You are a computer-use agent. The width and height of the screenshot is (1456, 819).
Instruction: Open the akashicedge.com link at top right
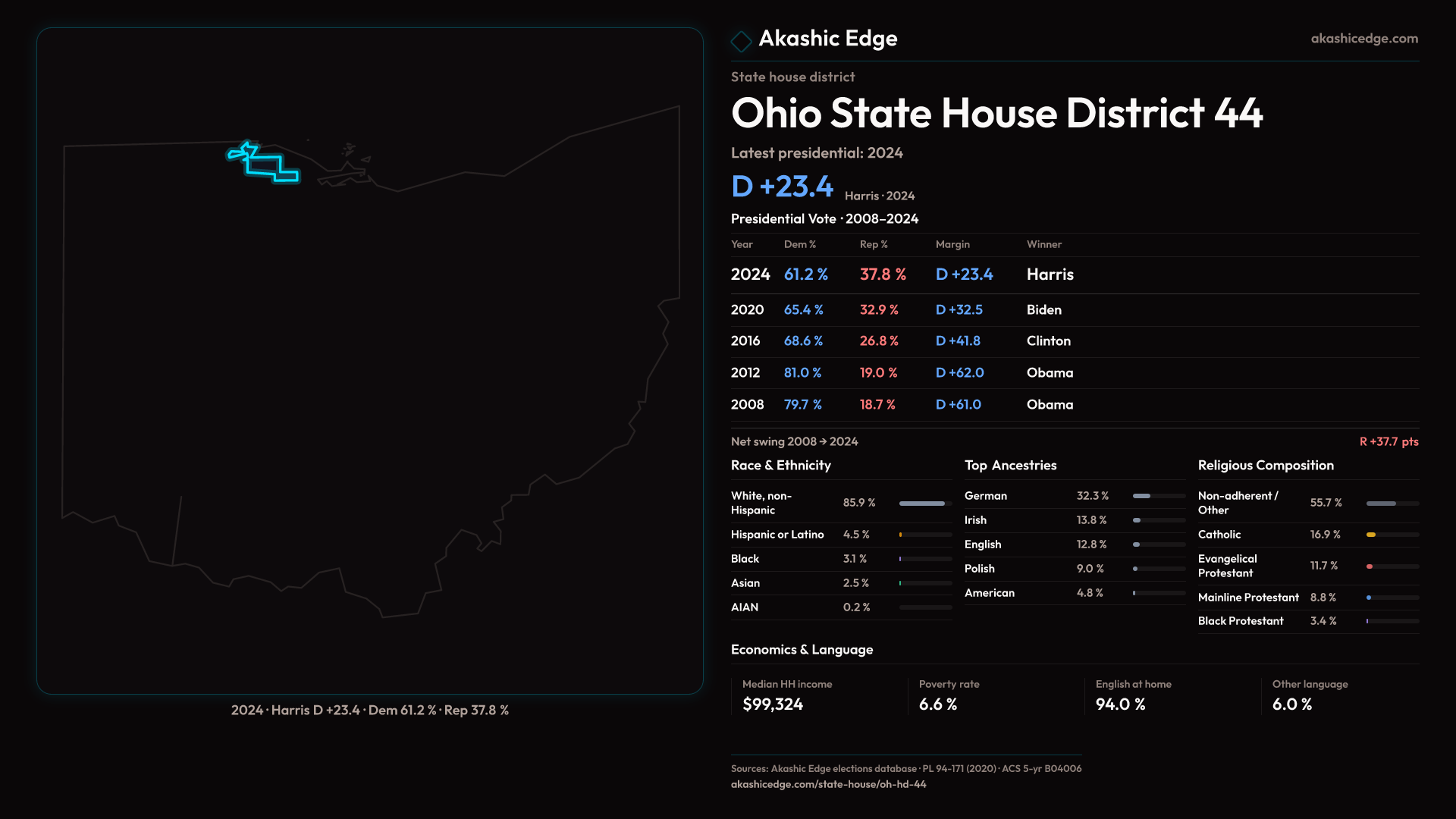point(1363,39)
